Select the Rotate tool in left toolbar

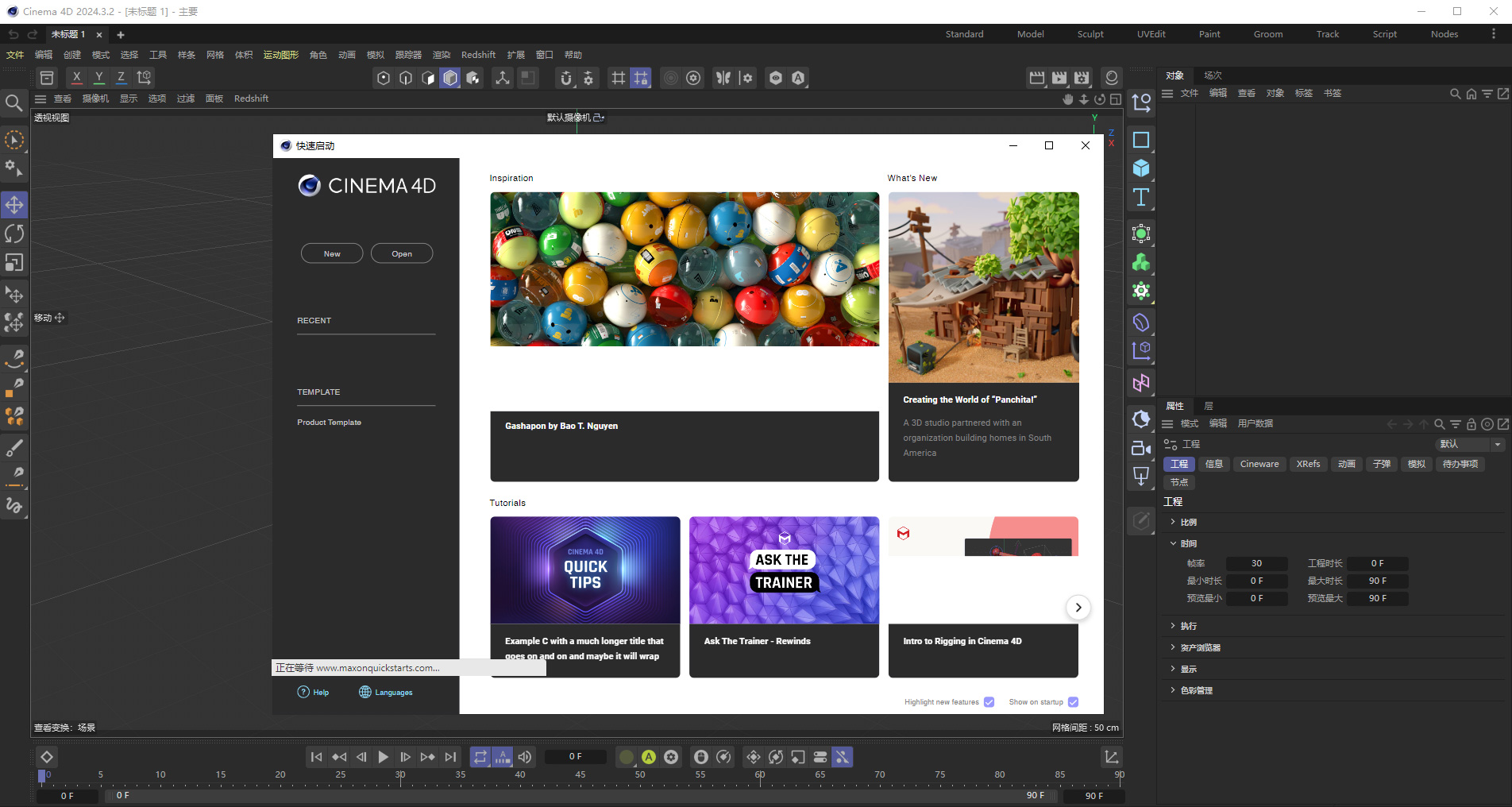[x=14, y=234]
